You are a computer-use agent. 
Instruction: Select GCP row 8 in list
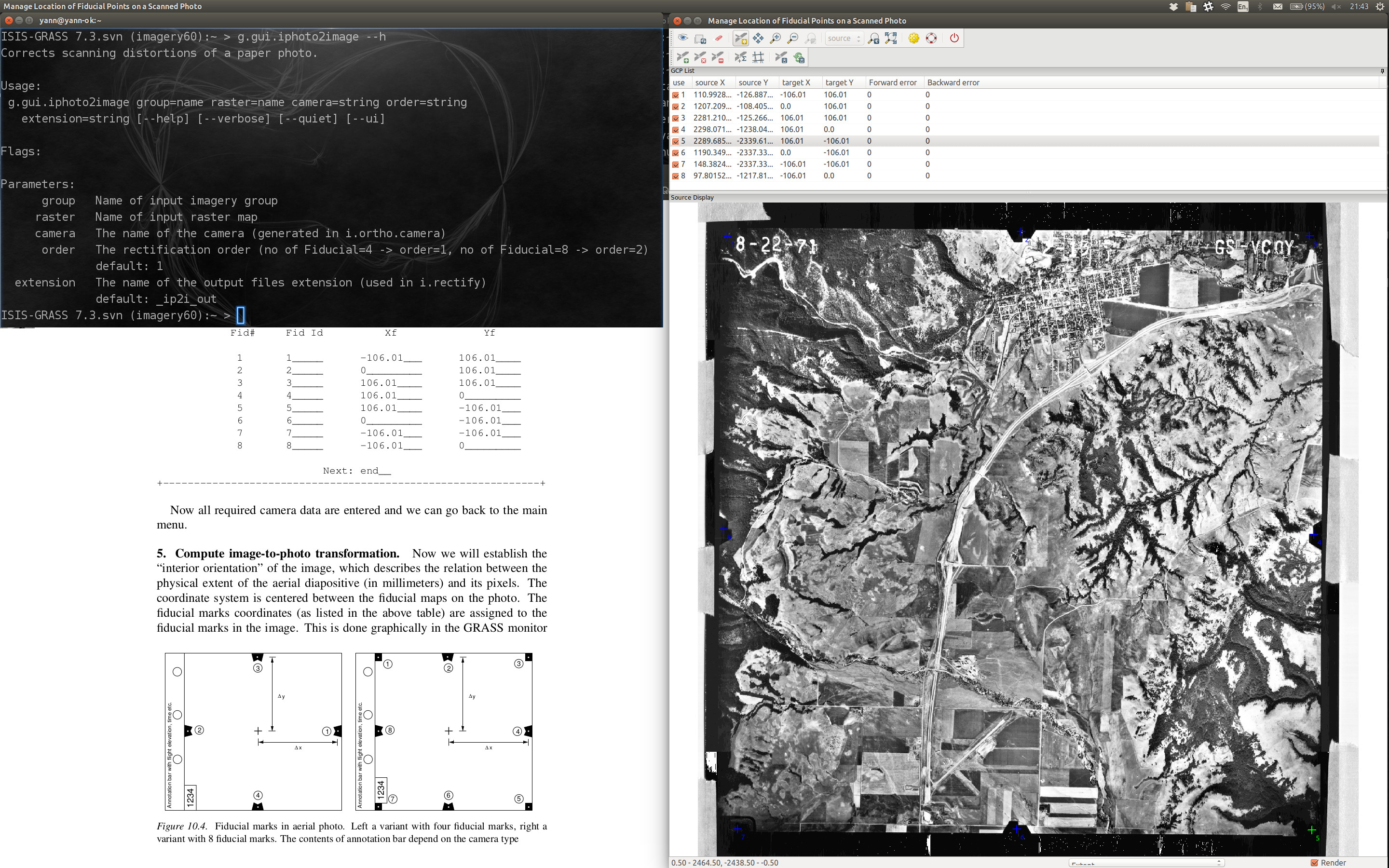(x=746, y=176)
